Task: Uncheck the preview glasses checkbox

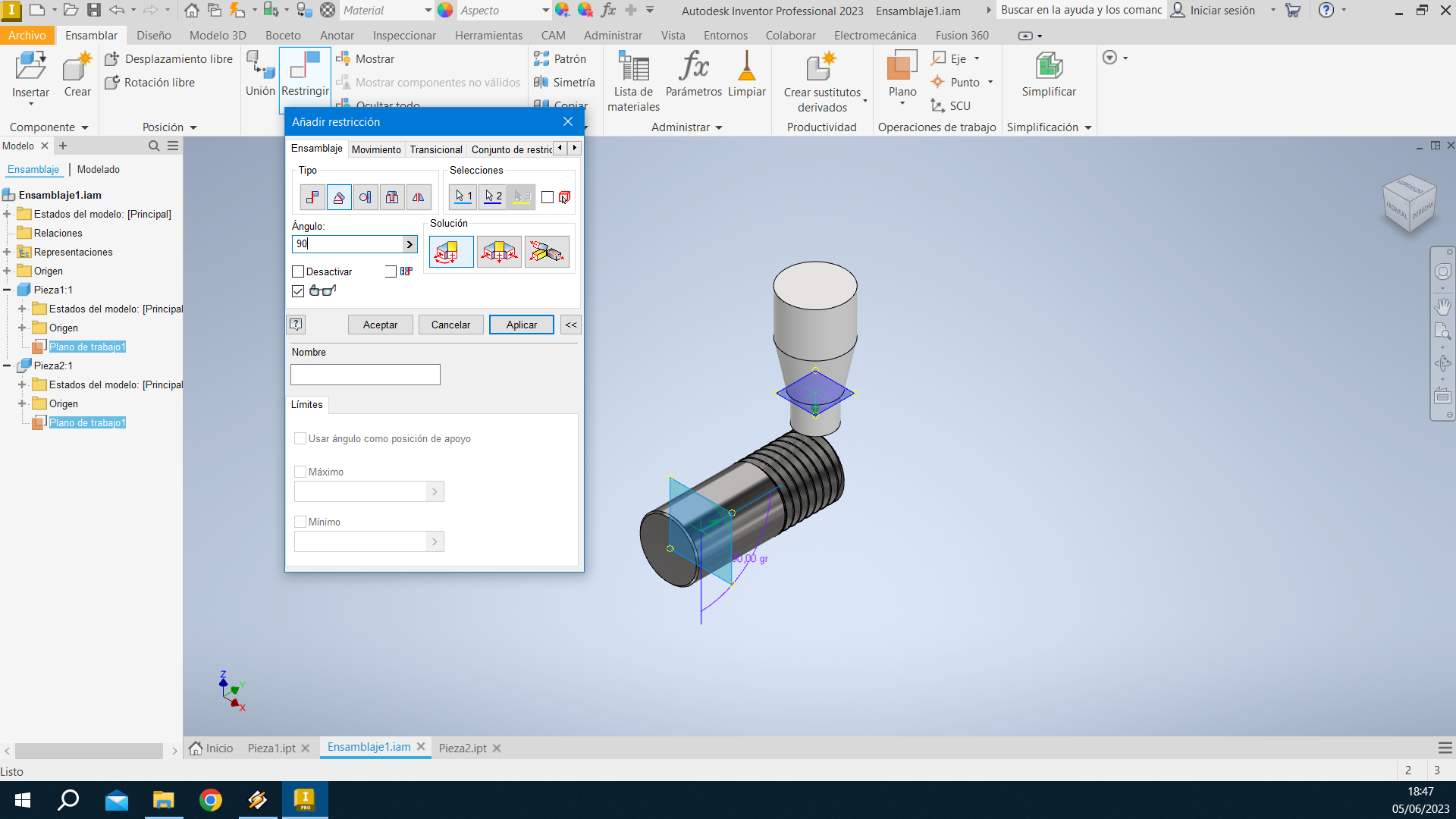Action: (x=297, y=290)
